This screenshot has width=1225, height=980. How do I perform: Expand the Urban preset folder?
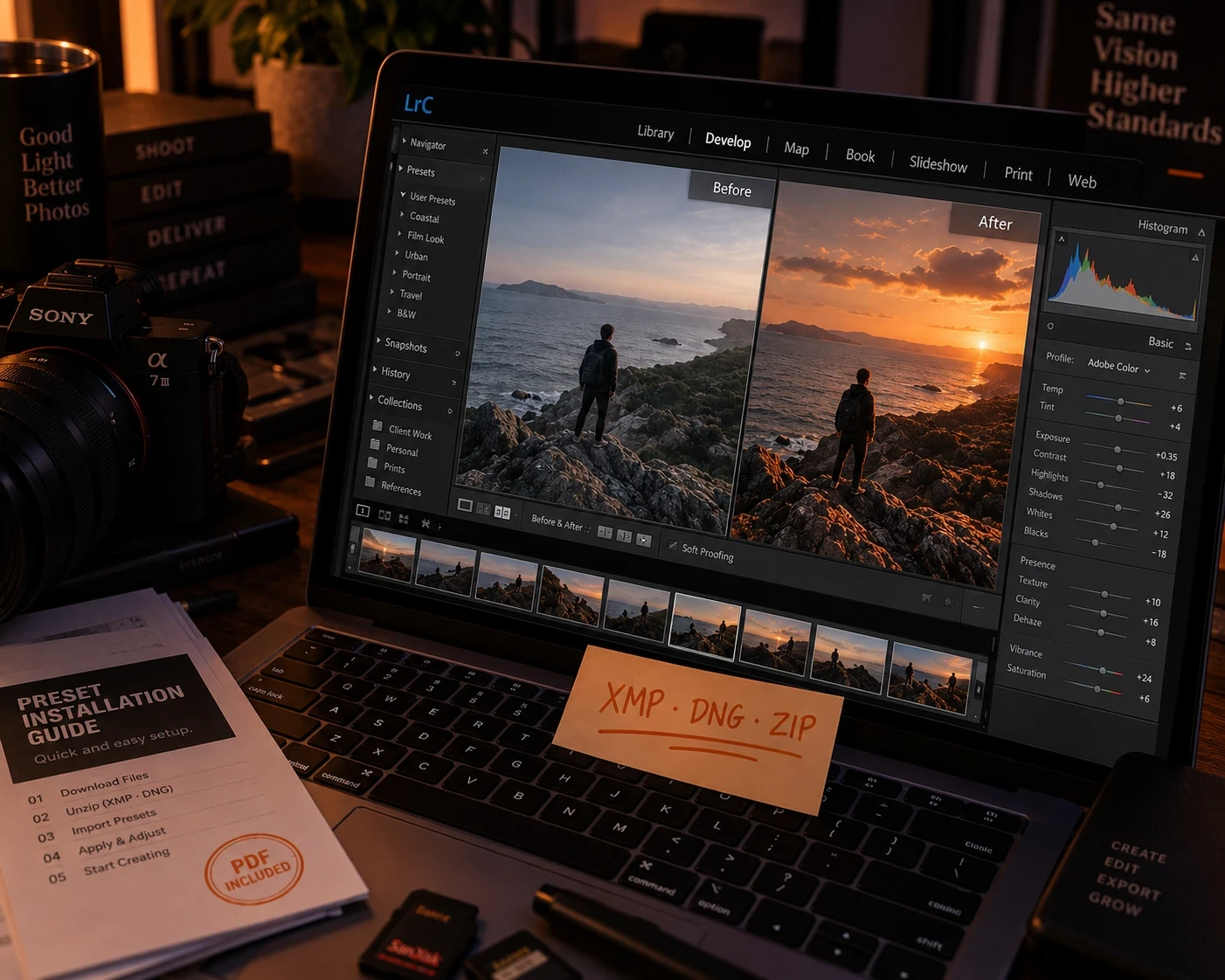coord(397,253)
